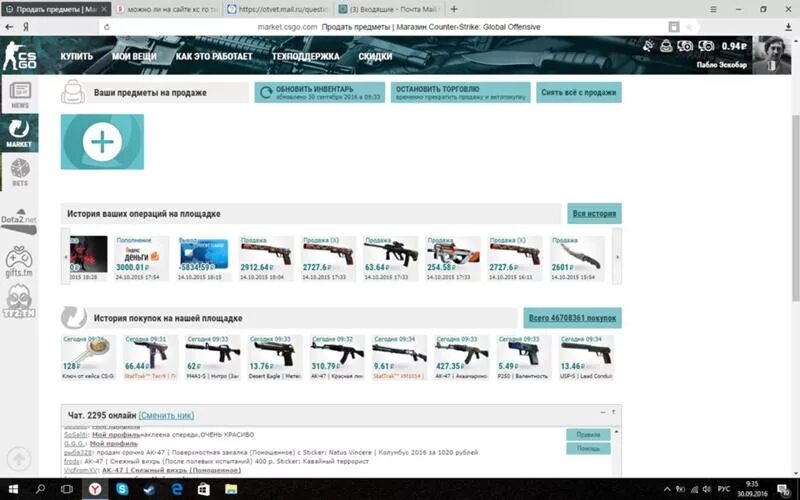This screenshot has height=500, width=800.
Task: Open the TF2.TM sidebar icon
Action: pos(19,302)
